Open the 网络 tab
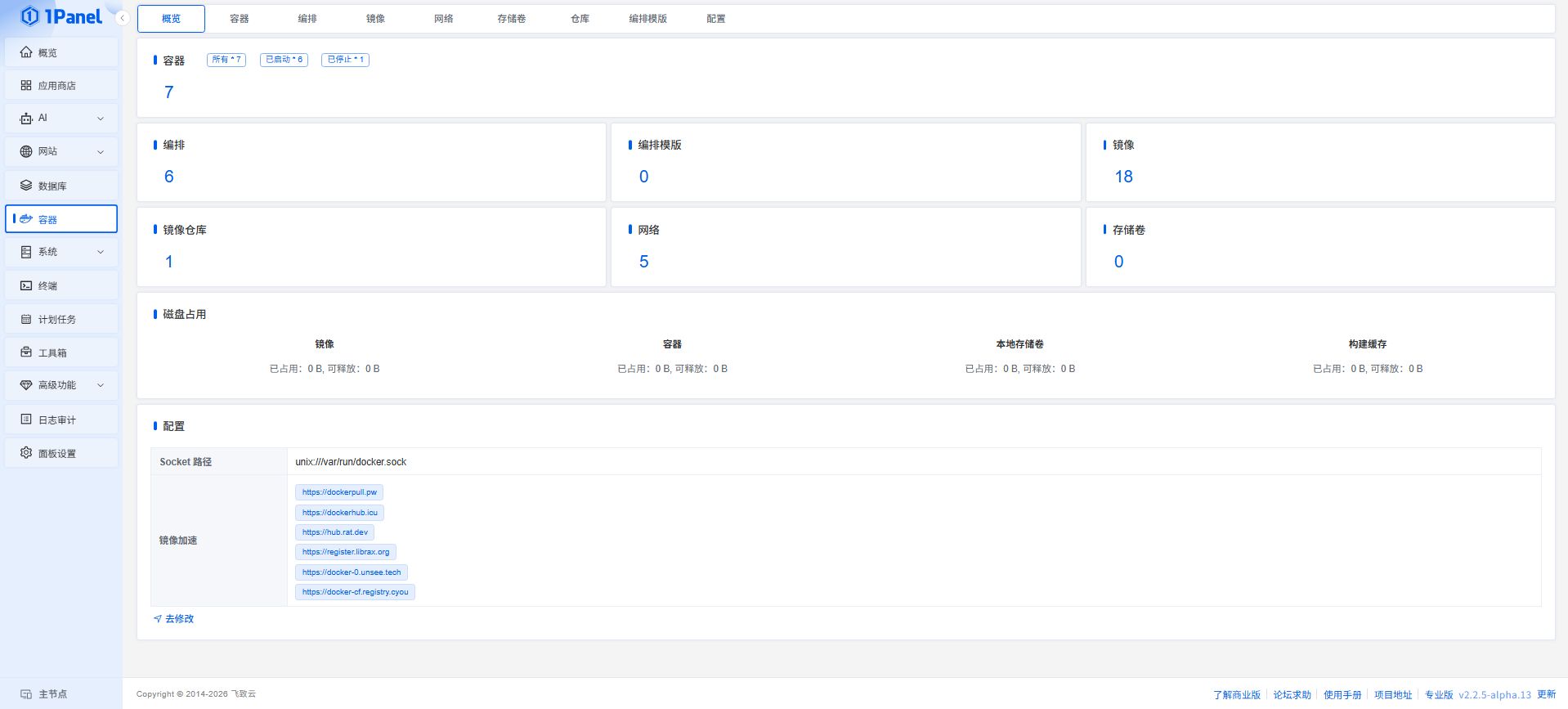This screenshot has height=709, width=1568. coord(444,19)
